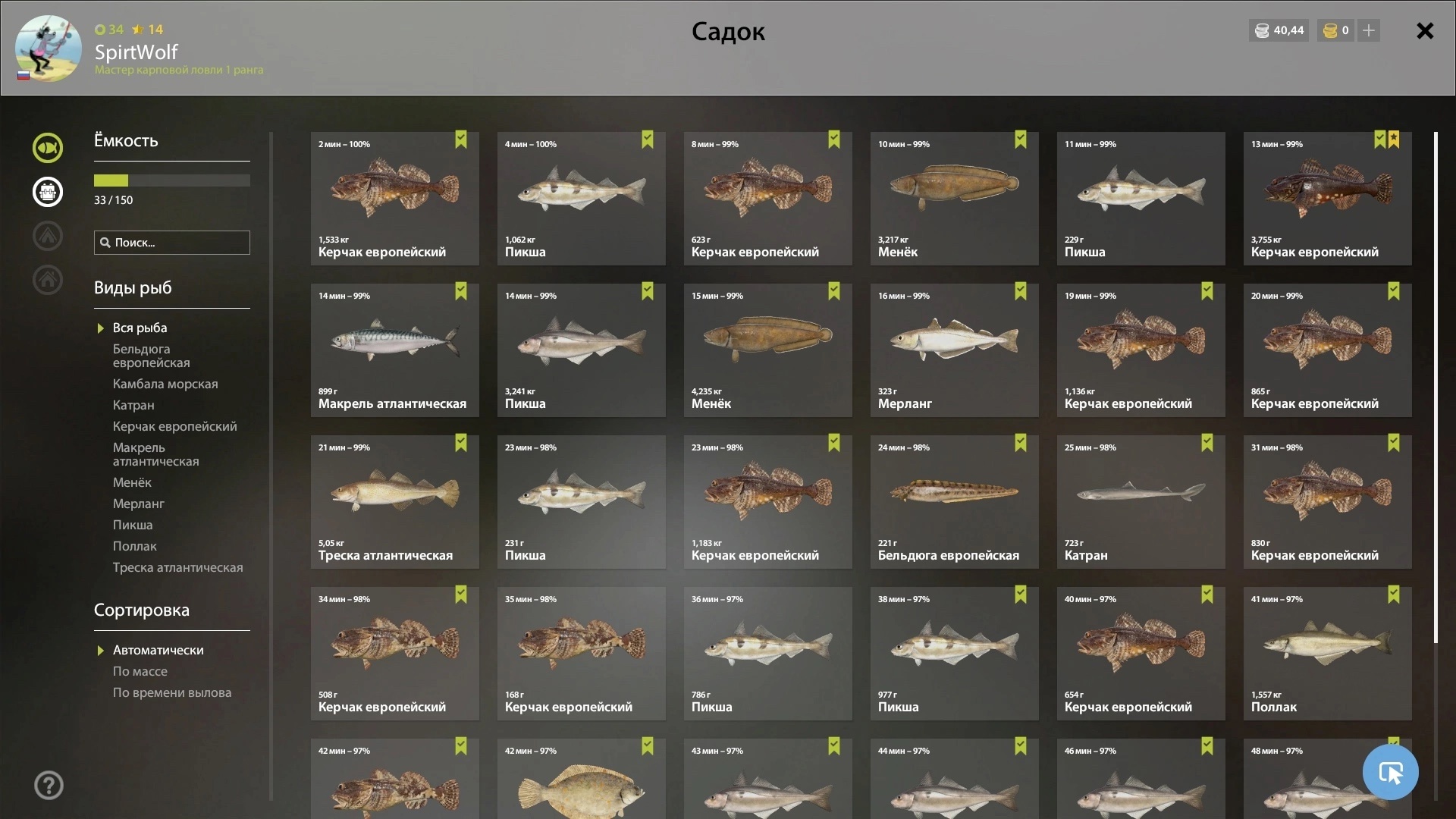Select the 723 г Катран card

[x=1141, y=502]
